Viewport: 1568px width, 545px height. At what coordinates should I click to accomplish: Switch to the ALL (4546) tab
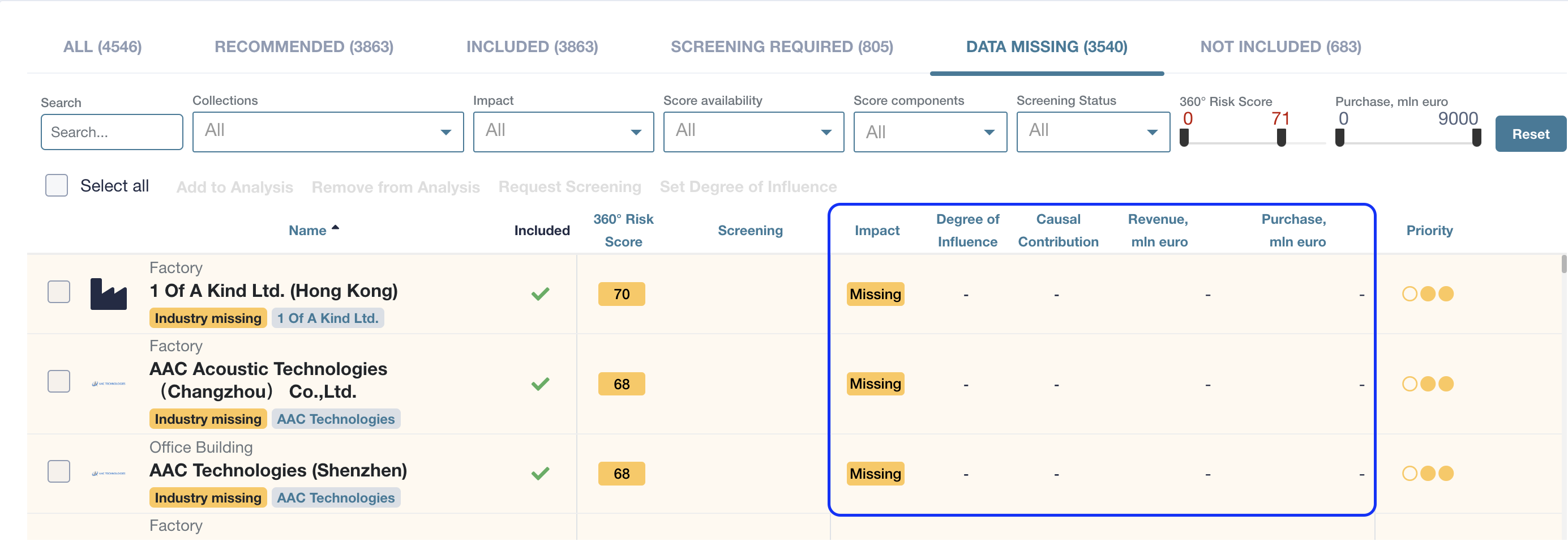(x=102, y=47)
